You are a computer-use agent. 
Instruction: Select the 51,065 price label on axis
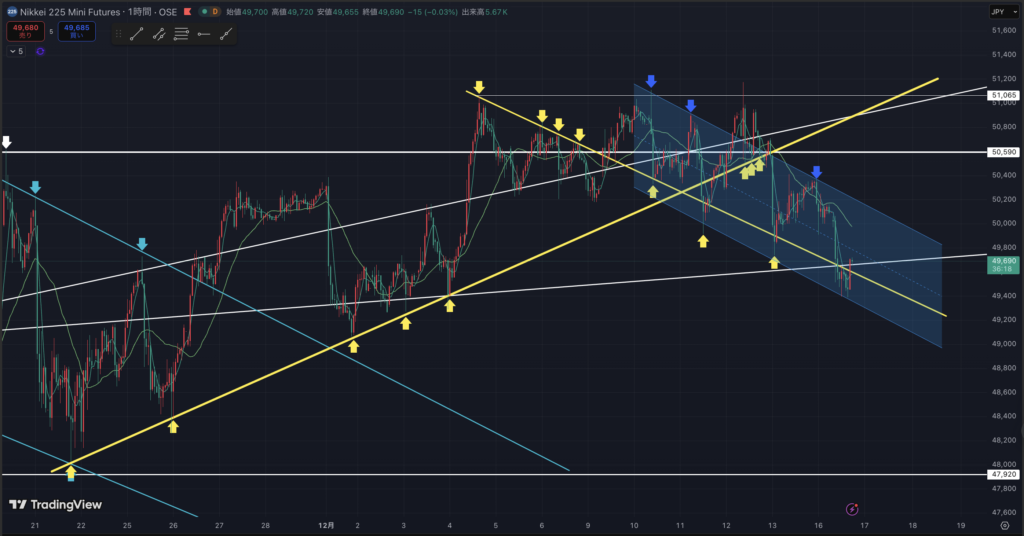[x=1002, y=96]
